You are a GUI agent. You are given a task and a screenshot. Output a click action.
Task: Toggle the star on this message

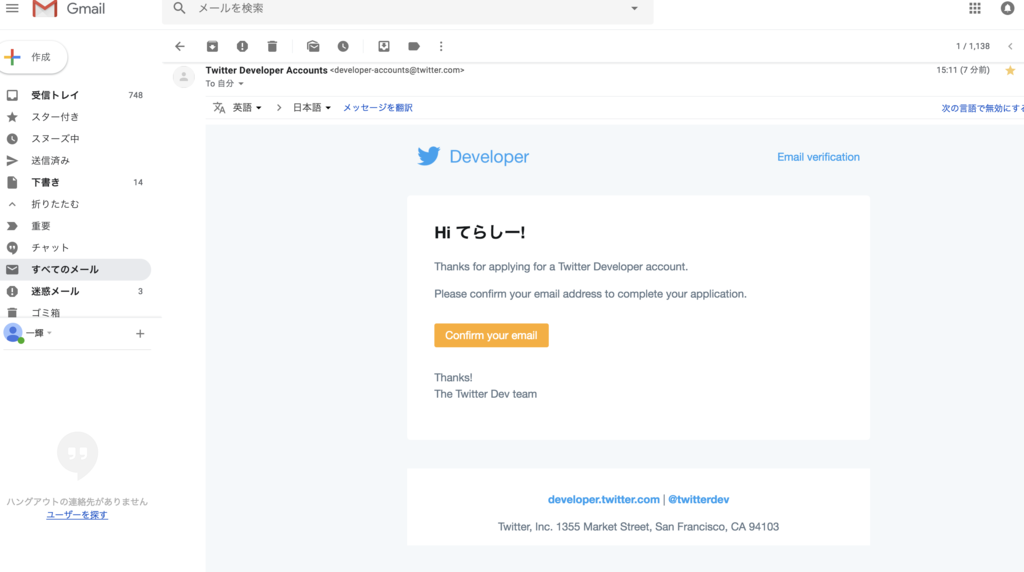1010,71
